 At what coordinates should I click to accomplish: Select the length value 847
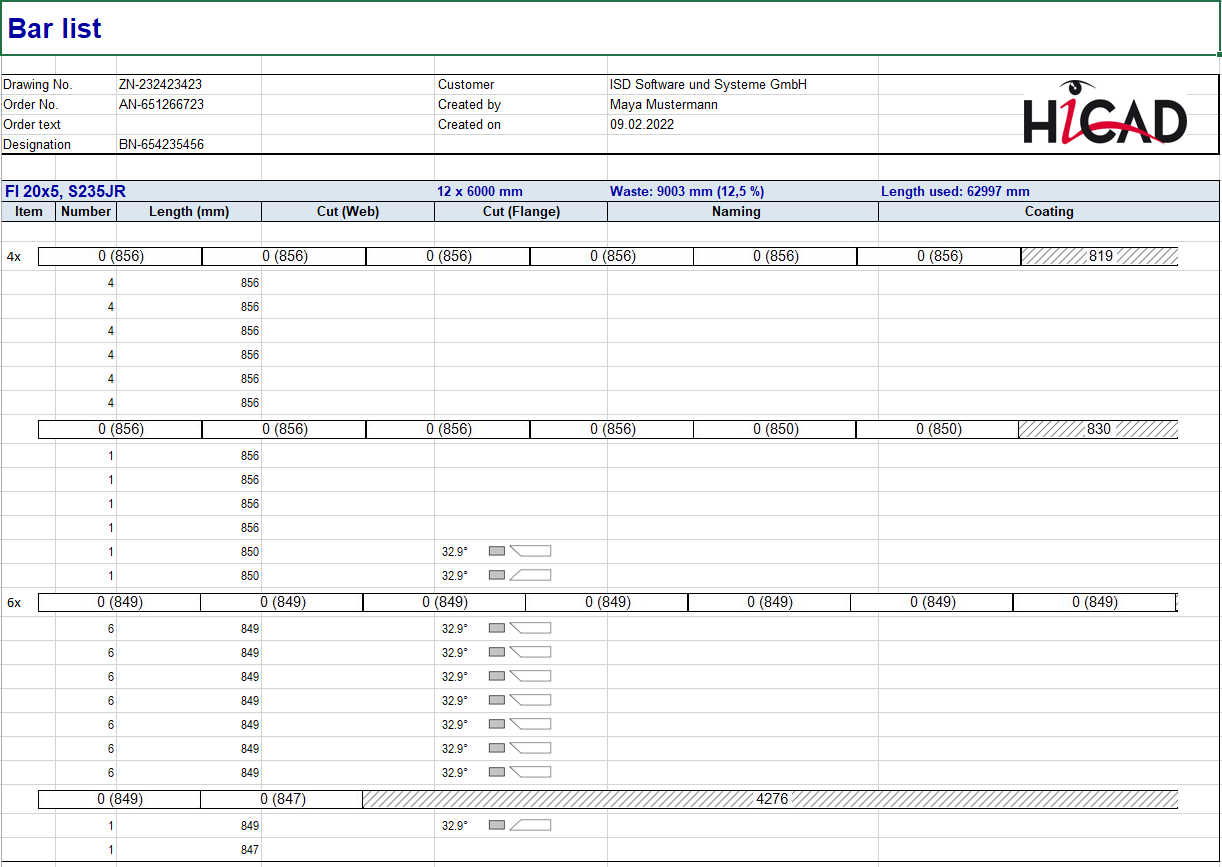(250, 850)
